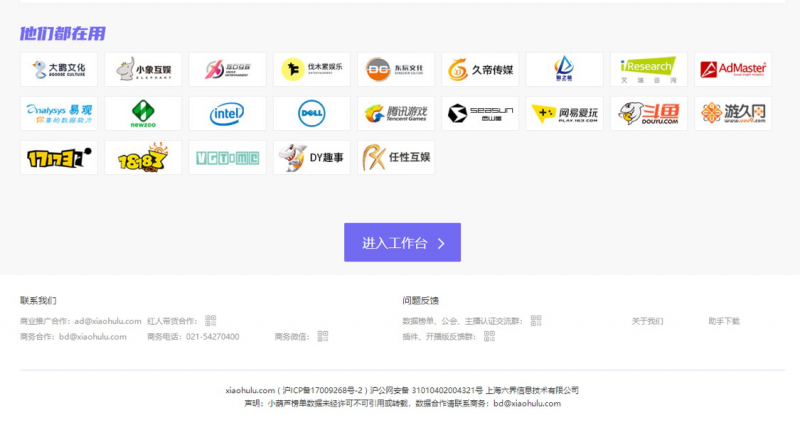Show the 商务微信 QR code
800x425 pixels.
click(x=322, y=336)
